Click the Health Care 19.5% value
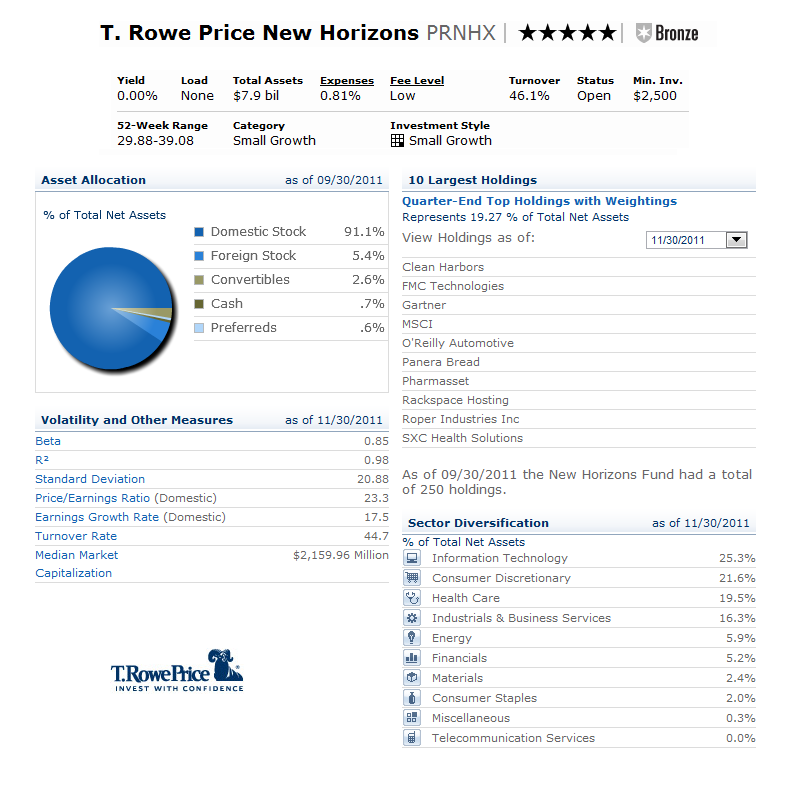The height and width of the screenshot is (788, 800). coord(737,598)
